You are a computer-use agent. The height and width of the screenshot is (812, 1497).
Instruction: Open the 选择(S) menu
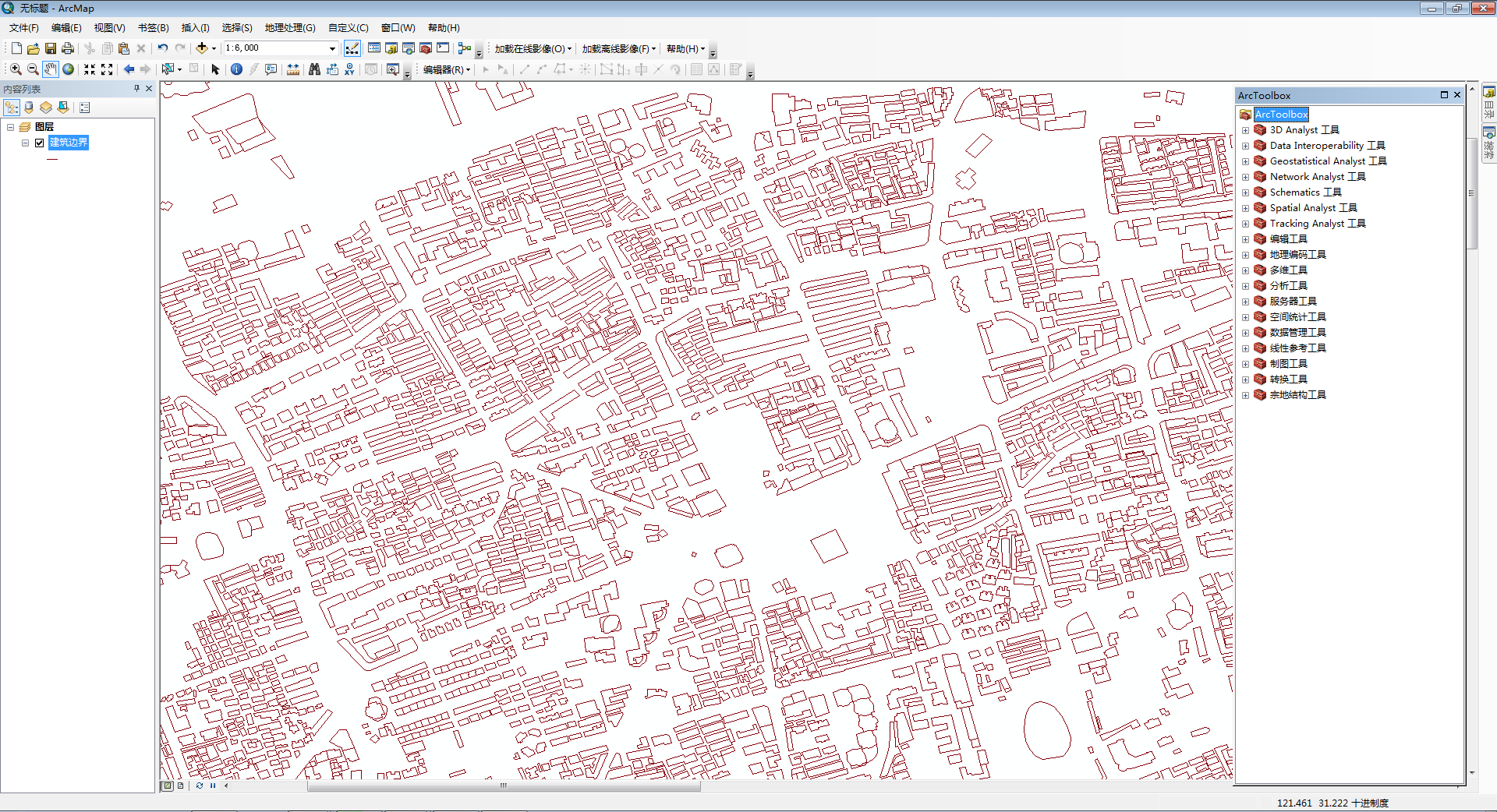(x=237, y=27)
